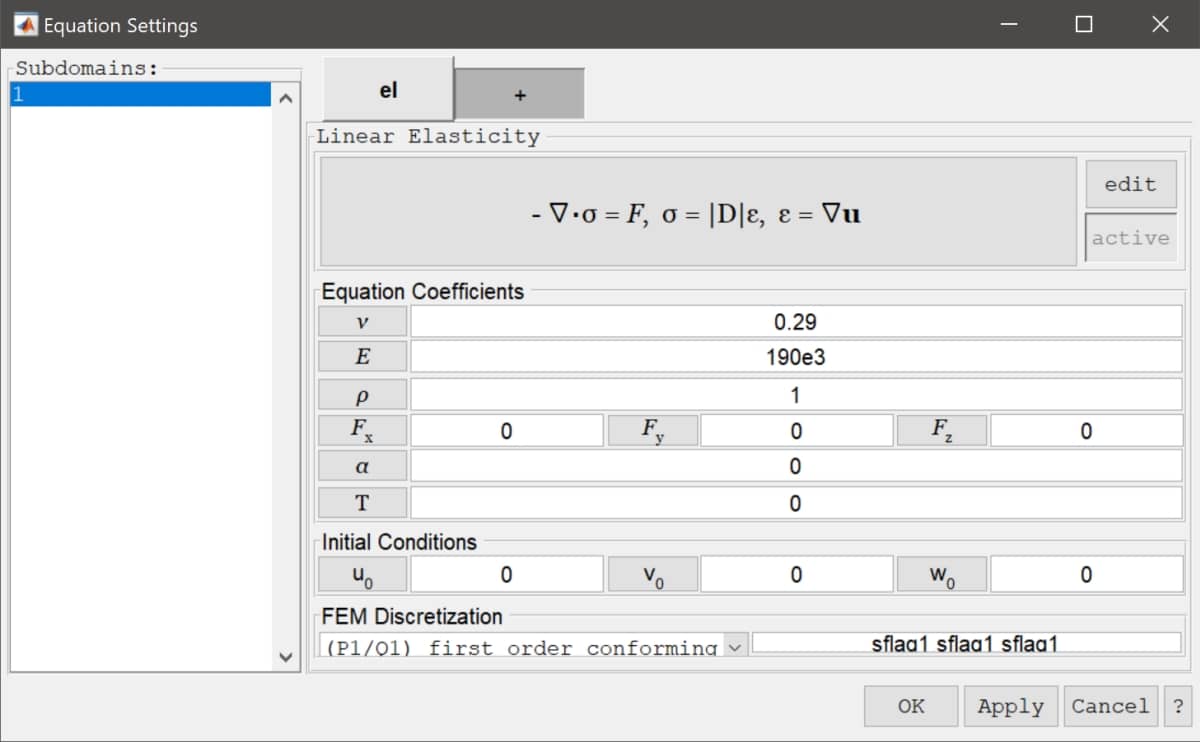Click the subdomains list down scroll arrow

(285, 657)
